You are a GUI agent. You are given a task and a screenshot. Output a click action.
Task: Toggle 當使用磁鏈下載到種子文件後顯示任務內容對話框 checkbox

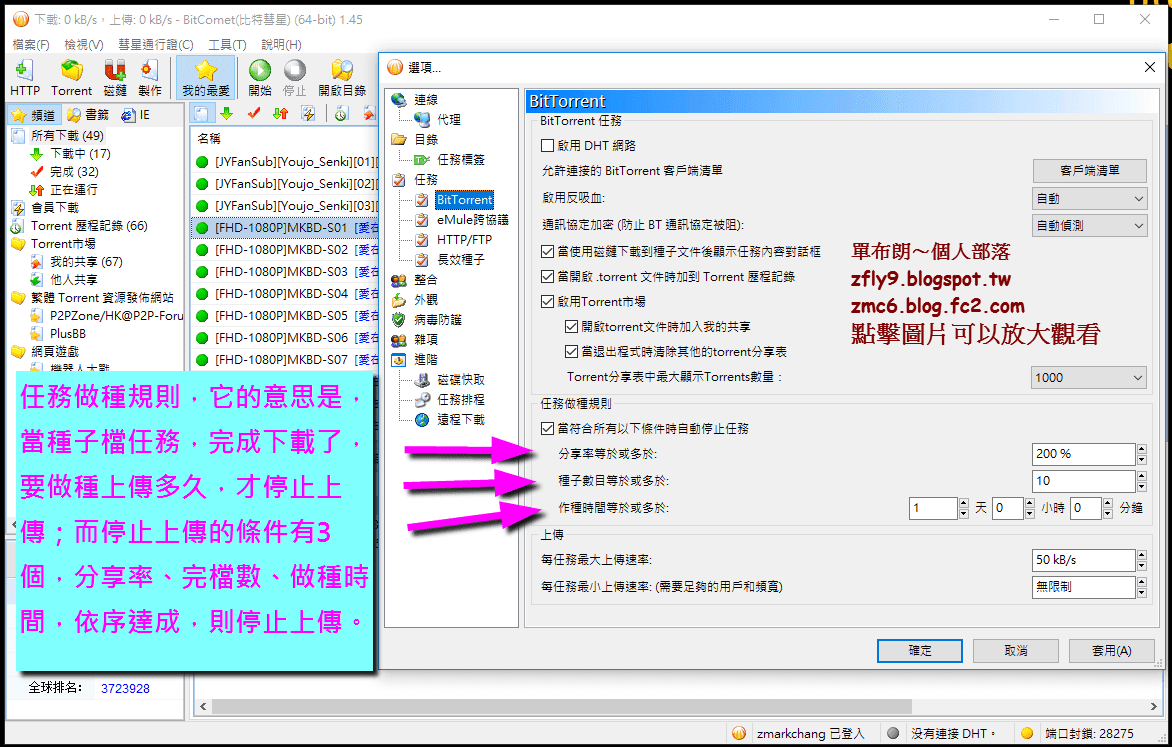click(548, 252)
